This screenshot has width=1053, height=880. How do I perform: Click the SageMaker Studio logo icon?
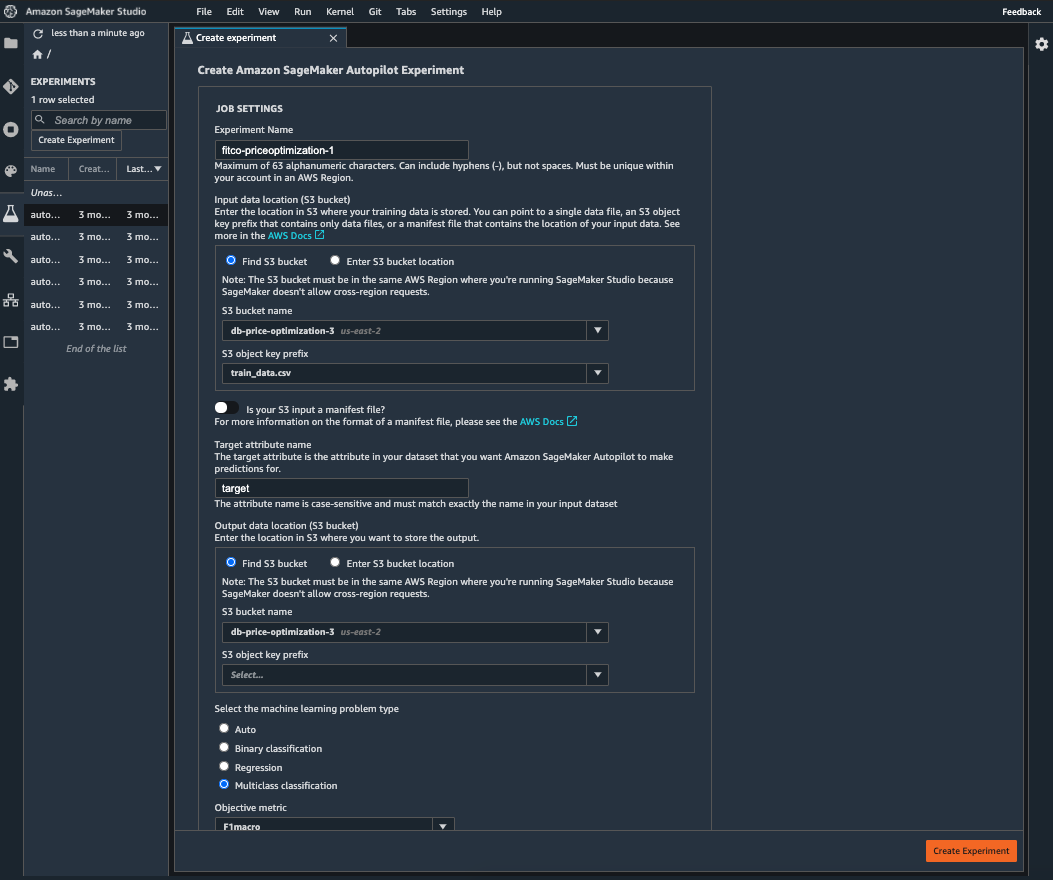coord(11,11)
